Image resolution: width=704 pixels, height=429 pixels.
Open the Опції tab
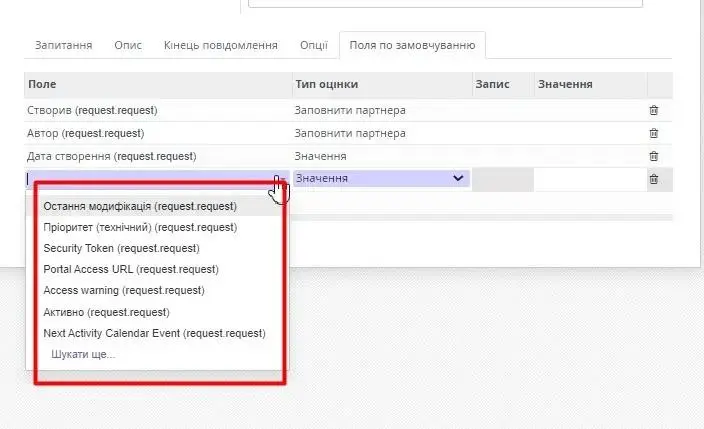[314, 46]
